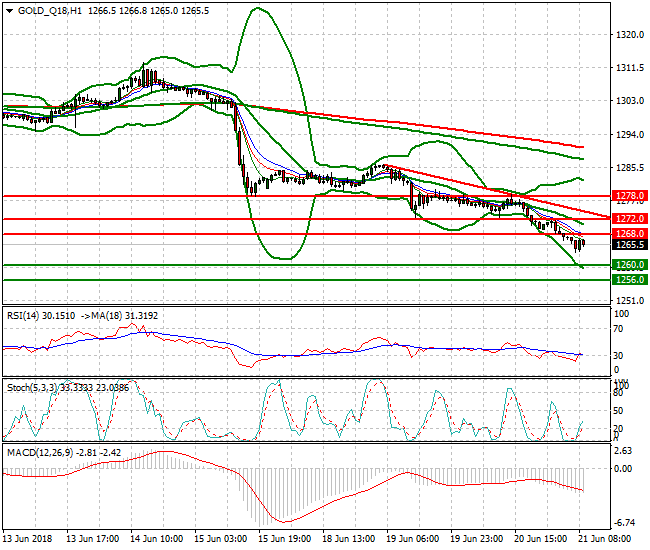The width and height of the screenshot is (650, 550).
Task: Select the 1260.0 green support level tag
Action: pos(628,265)
